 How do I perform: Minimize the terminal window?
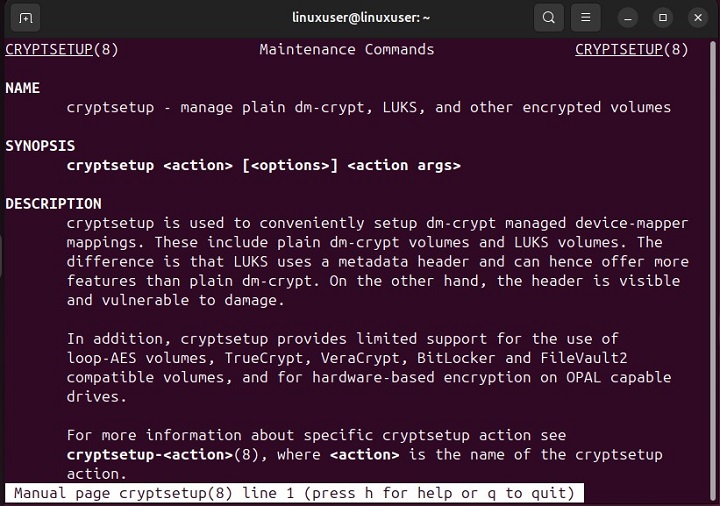pos(627,17)
